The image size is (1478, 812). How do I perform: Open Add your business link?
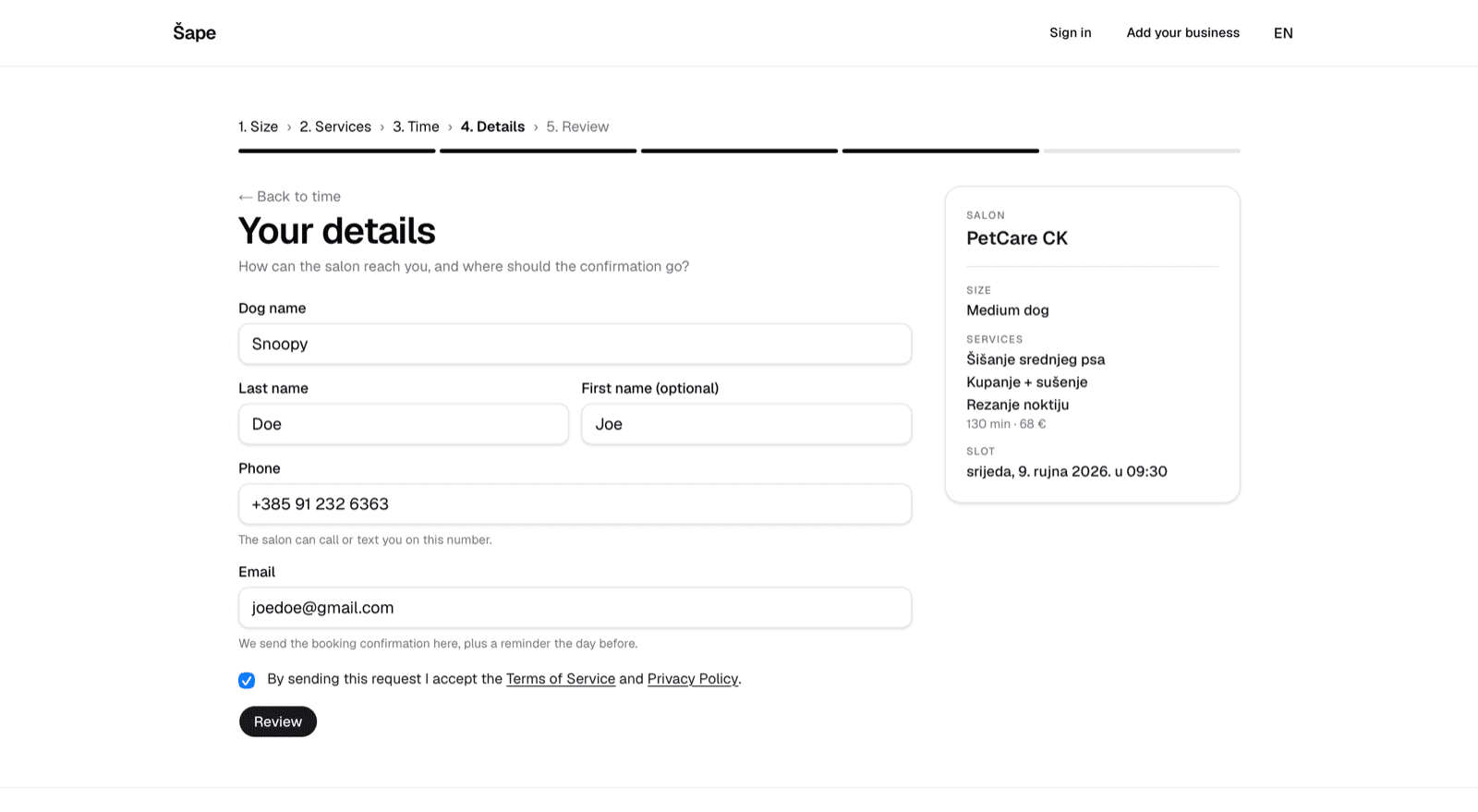tap(1182, 33)
